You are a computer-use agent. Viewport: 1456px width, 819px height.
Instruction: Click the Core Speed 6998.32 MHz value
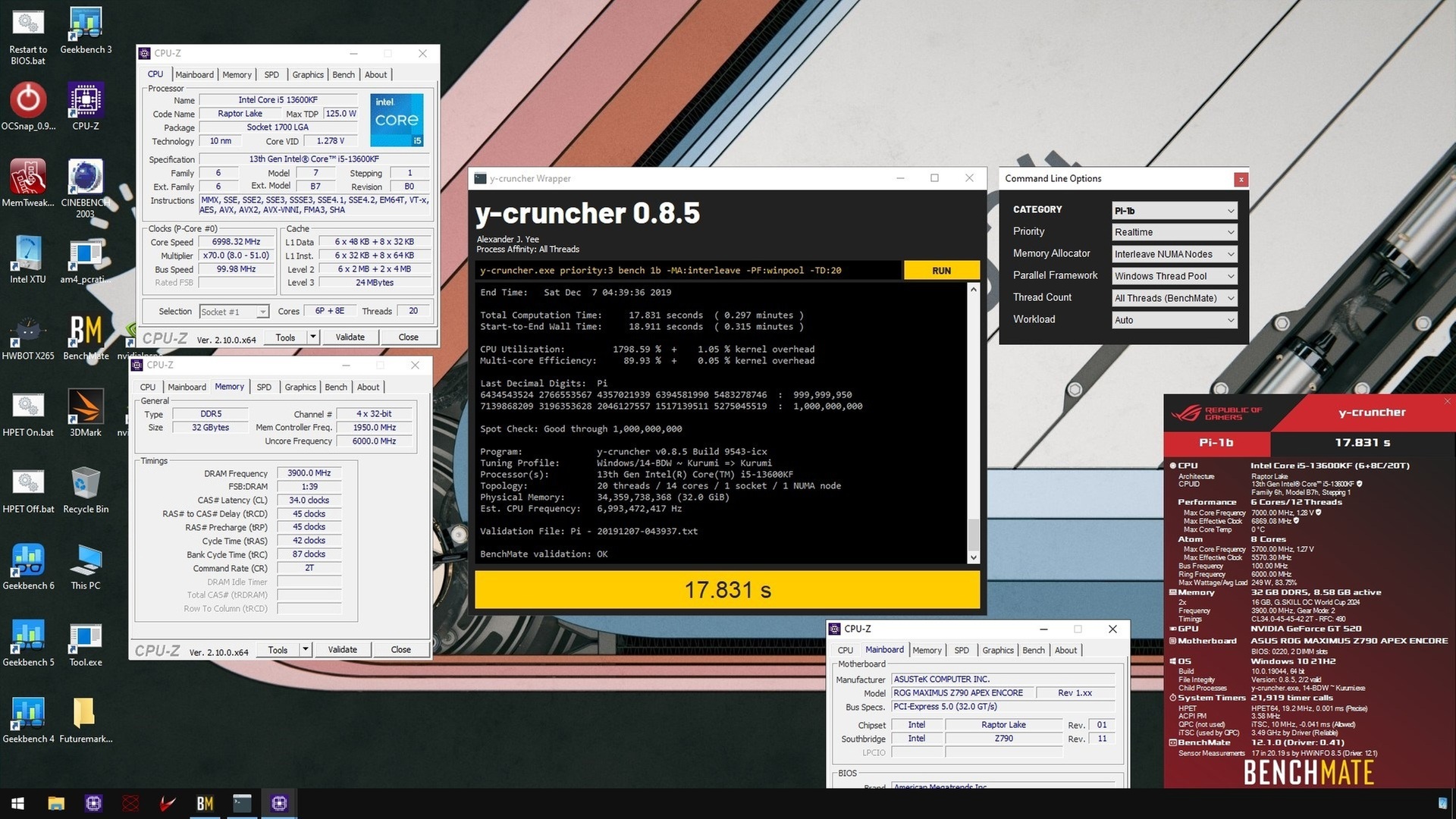click(237, 242)
